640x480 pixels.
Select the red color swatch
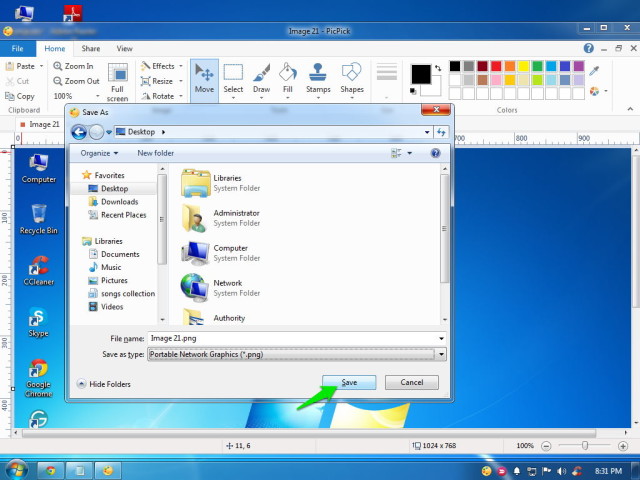tap(496, 66)
